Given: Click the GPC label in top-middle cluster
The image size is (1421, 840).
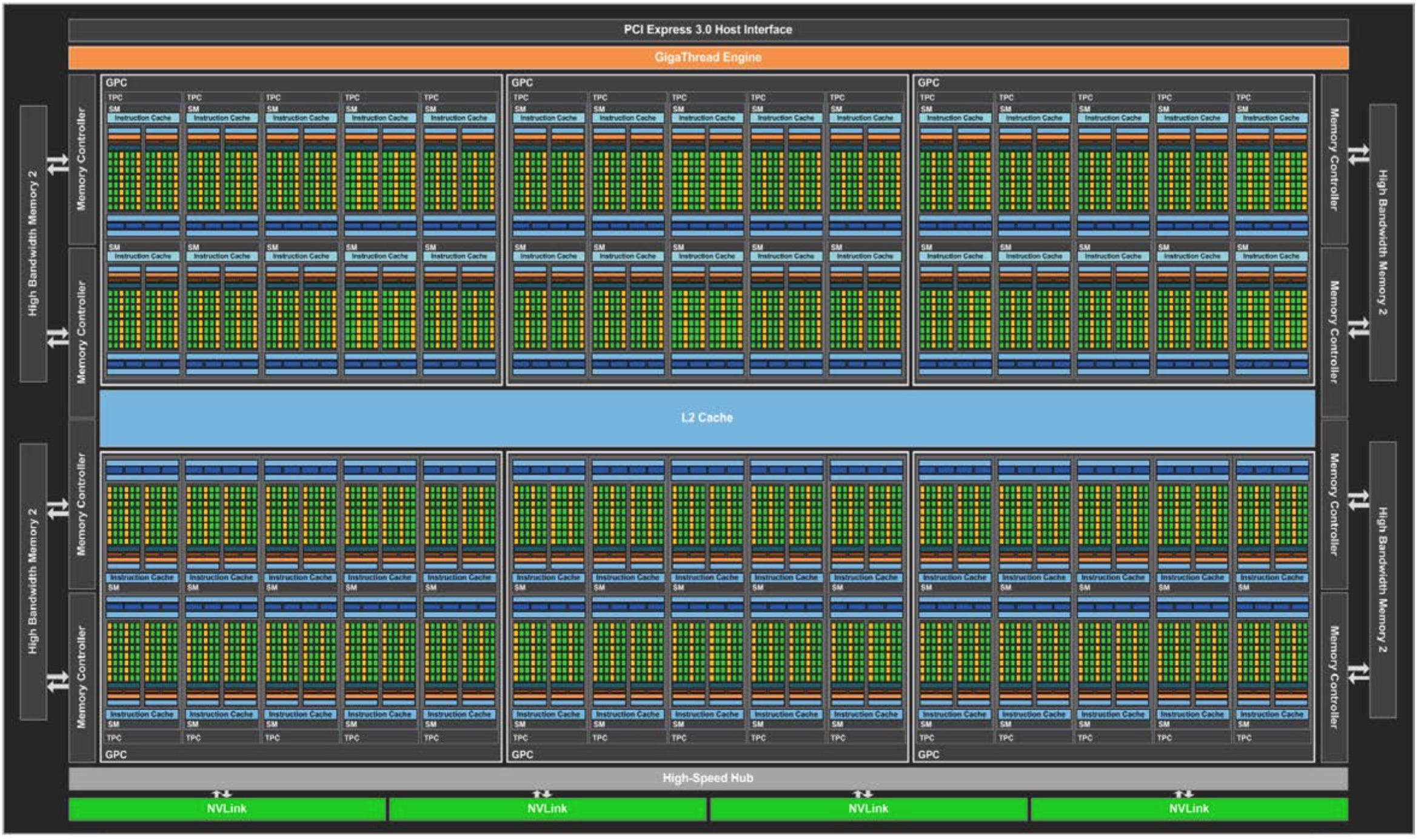Looking at the screenshot, I should click(x=522, y=83).
